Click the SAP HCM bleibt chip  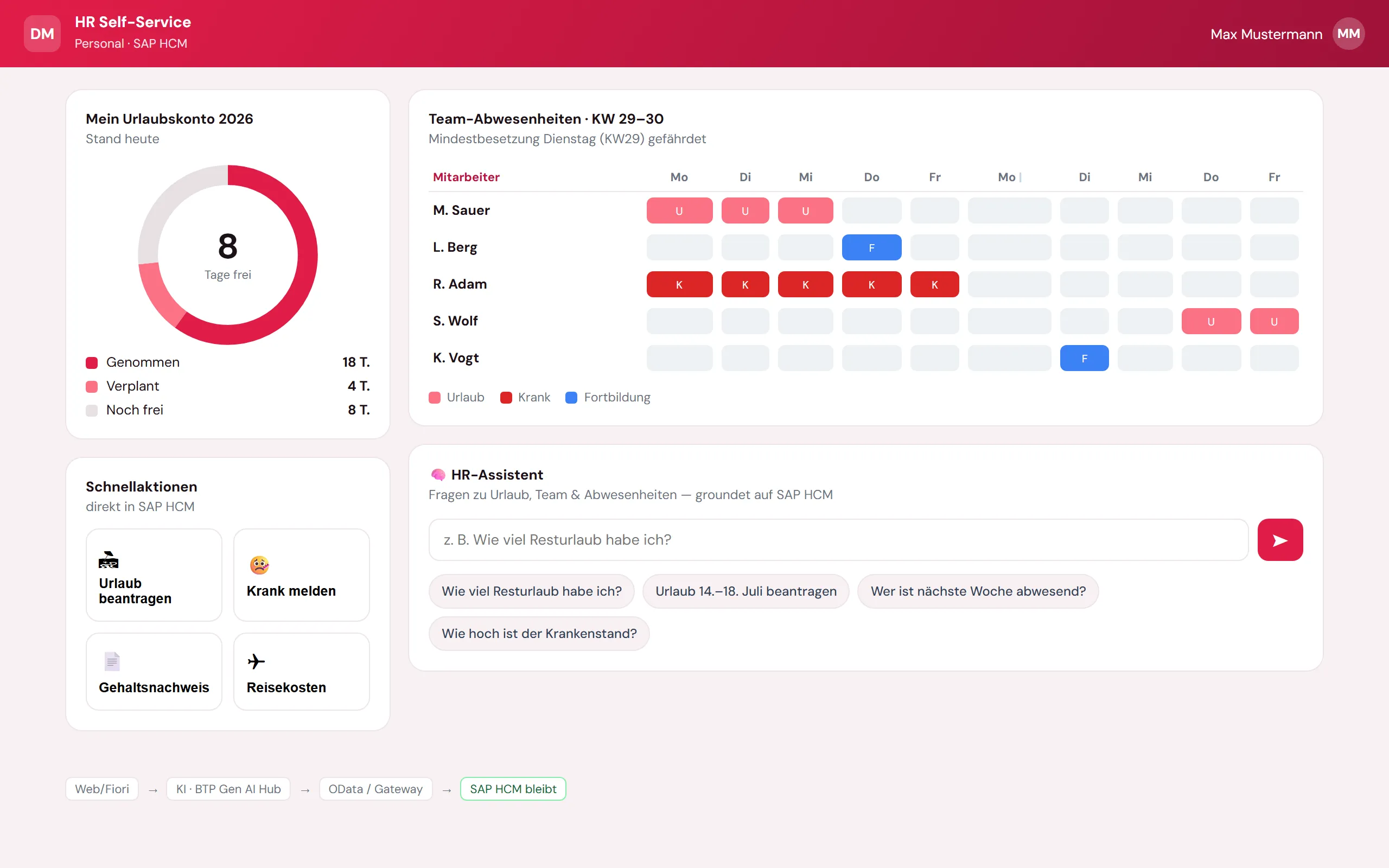click(513, 788)
